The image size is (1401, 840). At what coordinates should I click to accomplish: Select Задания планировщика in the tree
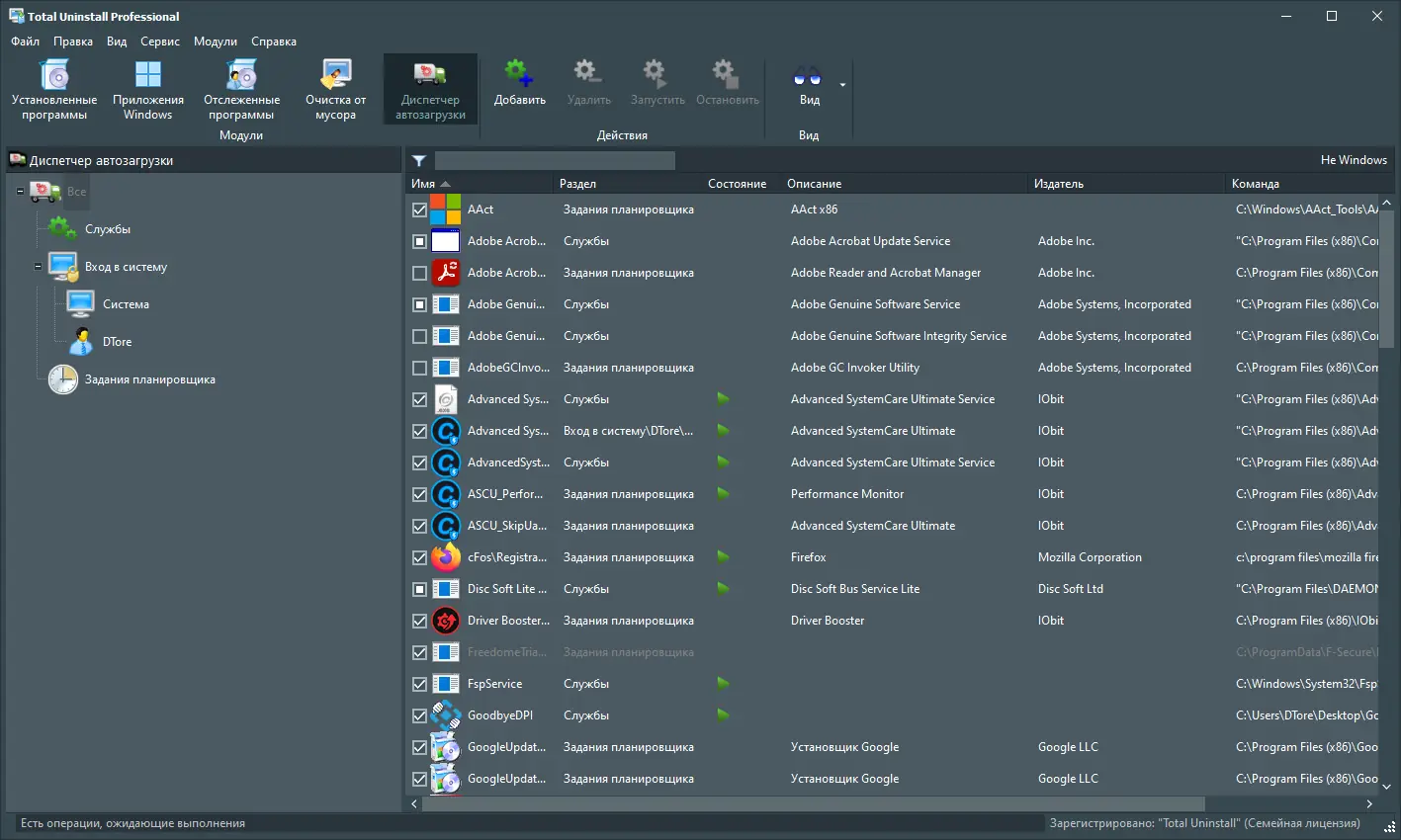149,379
